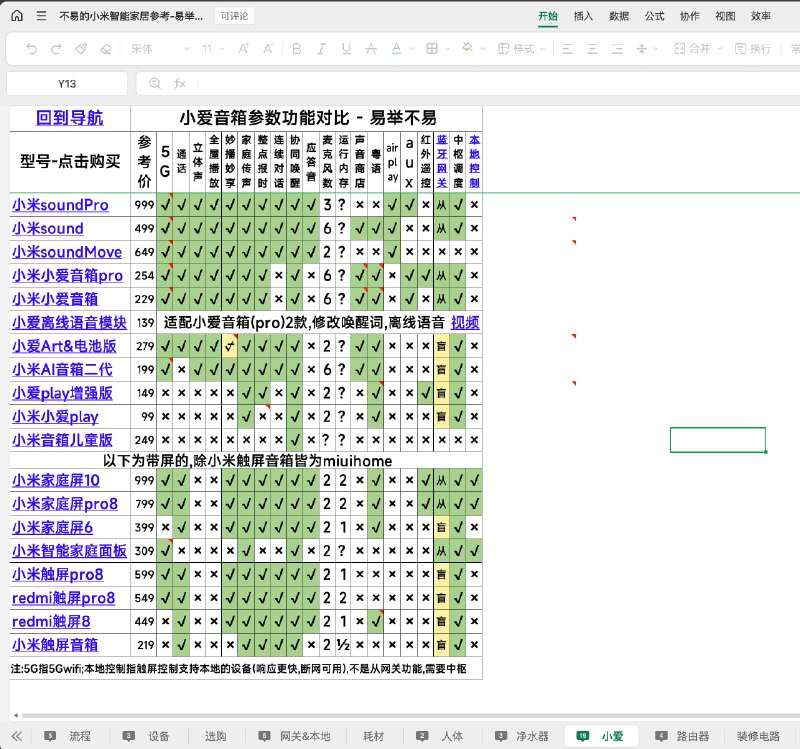Switch to the 网关&本地 sheet tab
Image resolution: width=800 pixels, height=749 pixels.
[305, 736]
